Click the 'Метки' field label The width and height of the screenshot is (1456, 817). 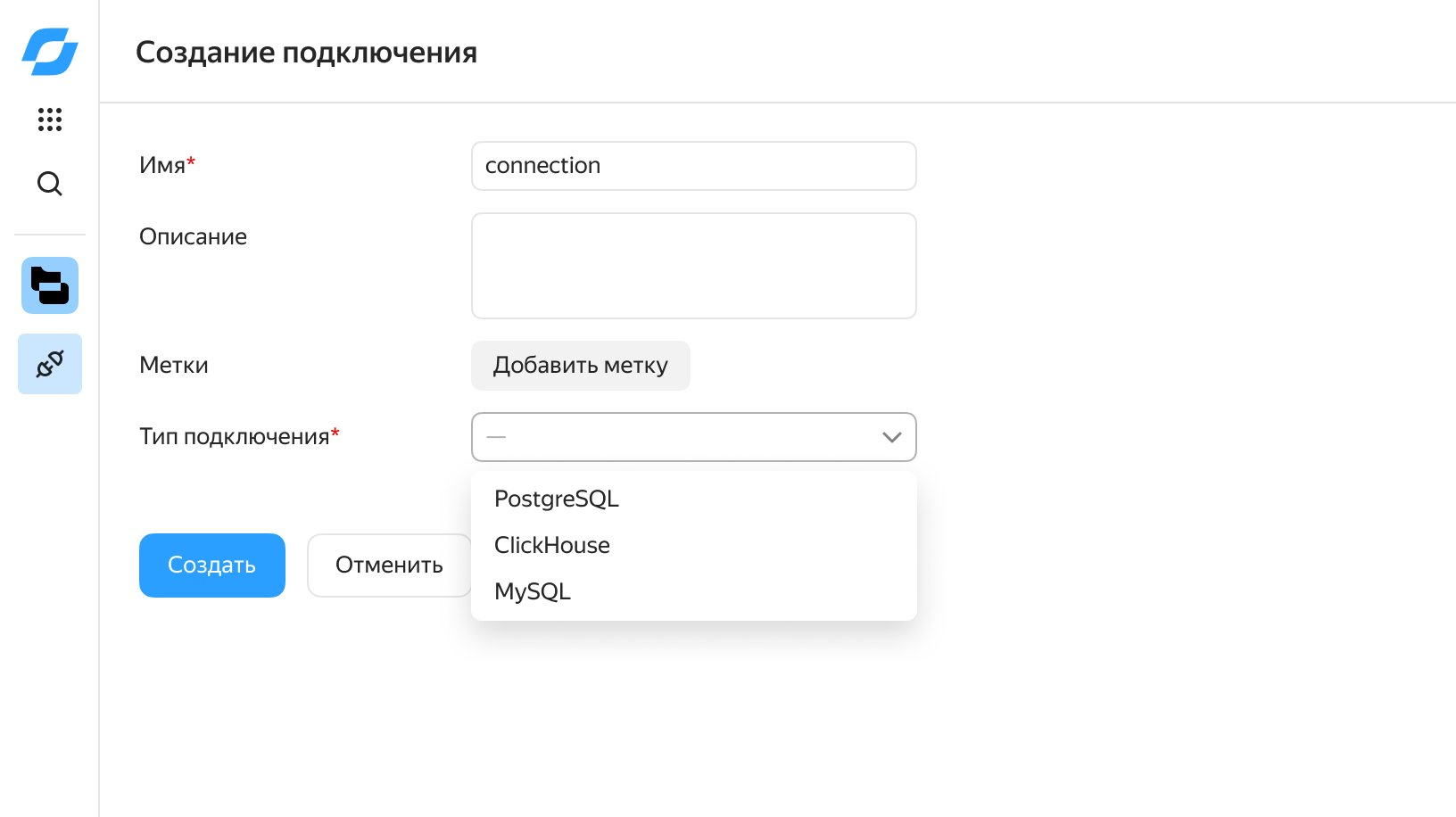pyautogui.click(x=174, y=366)
